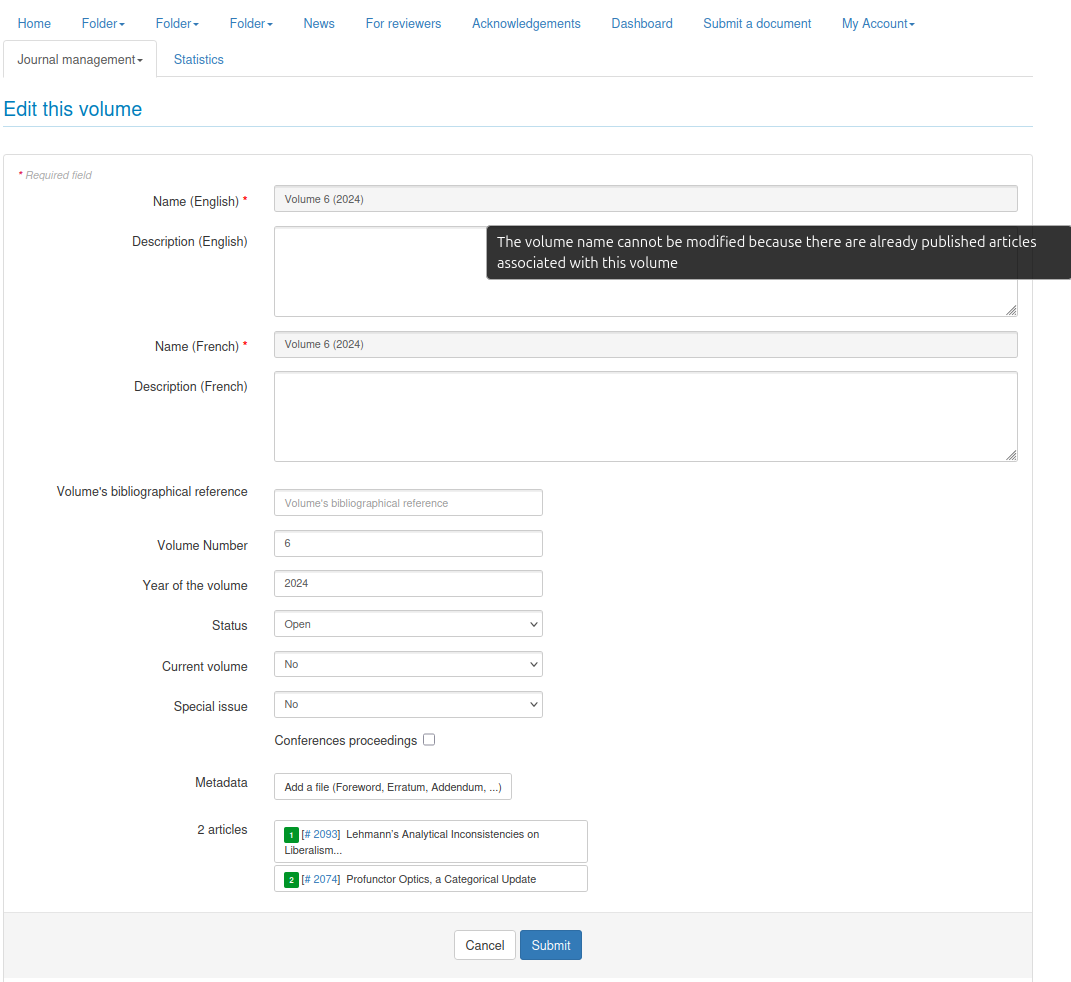Open the Journal management tab menu
Image resolution: width=1071 pixels, height=982 pixels.
click(80, 60)
